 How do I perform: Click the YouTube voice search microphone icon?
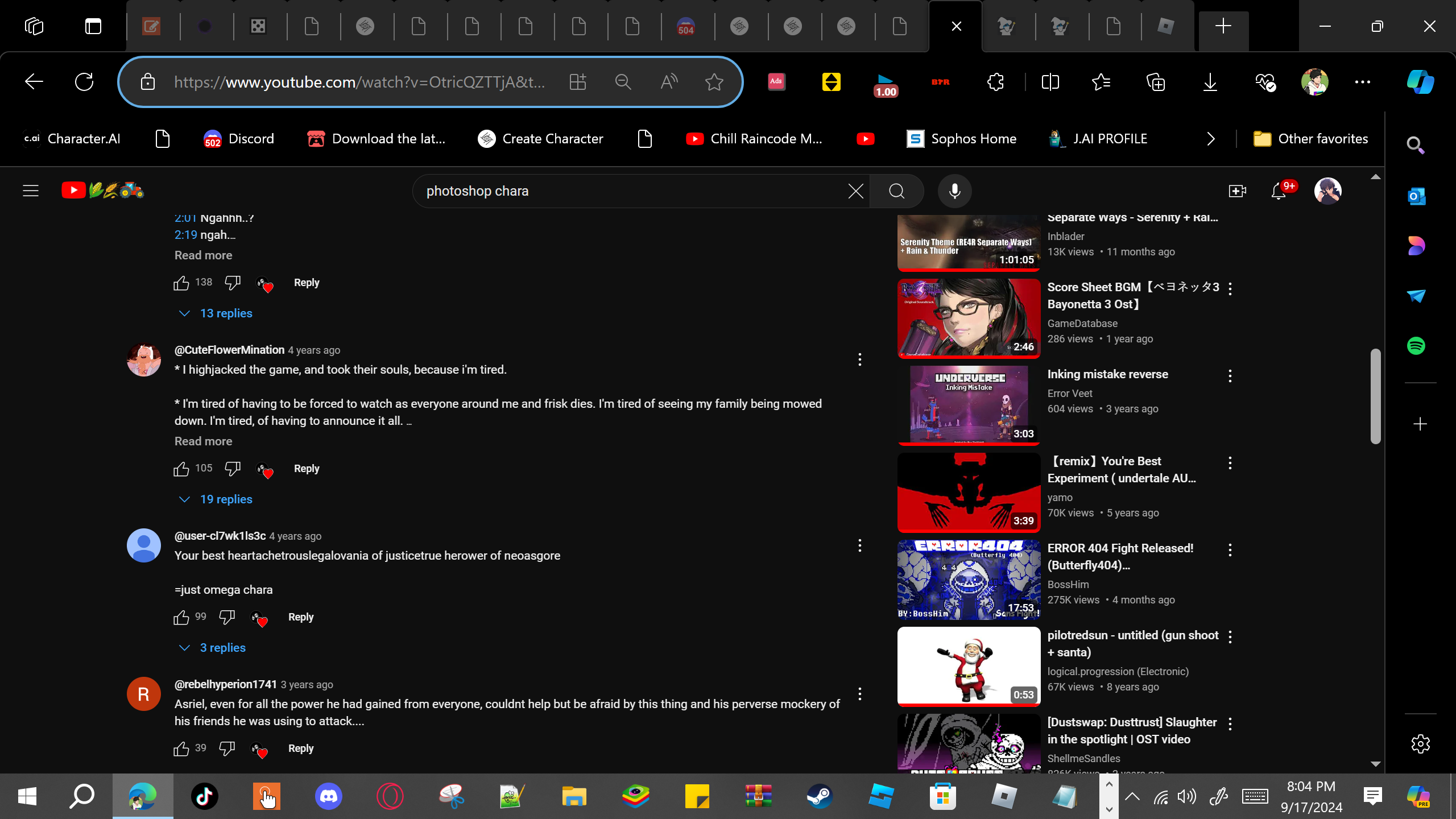pos(954,191)
